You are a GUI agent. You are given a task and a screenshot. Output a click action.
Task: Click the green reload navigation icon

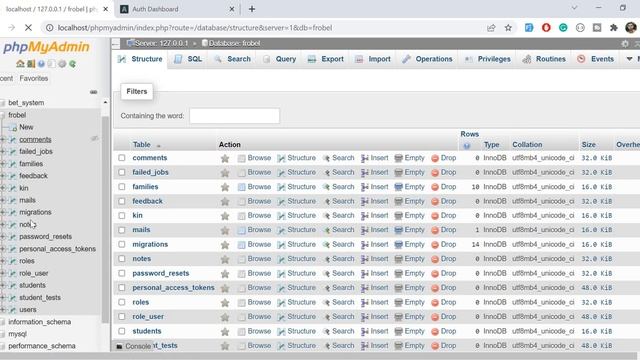coord(72,64)
